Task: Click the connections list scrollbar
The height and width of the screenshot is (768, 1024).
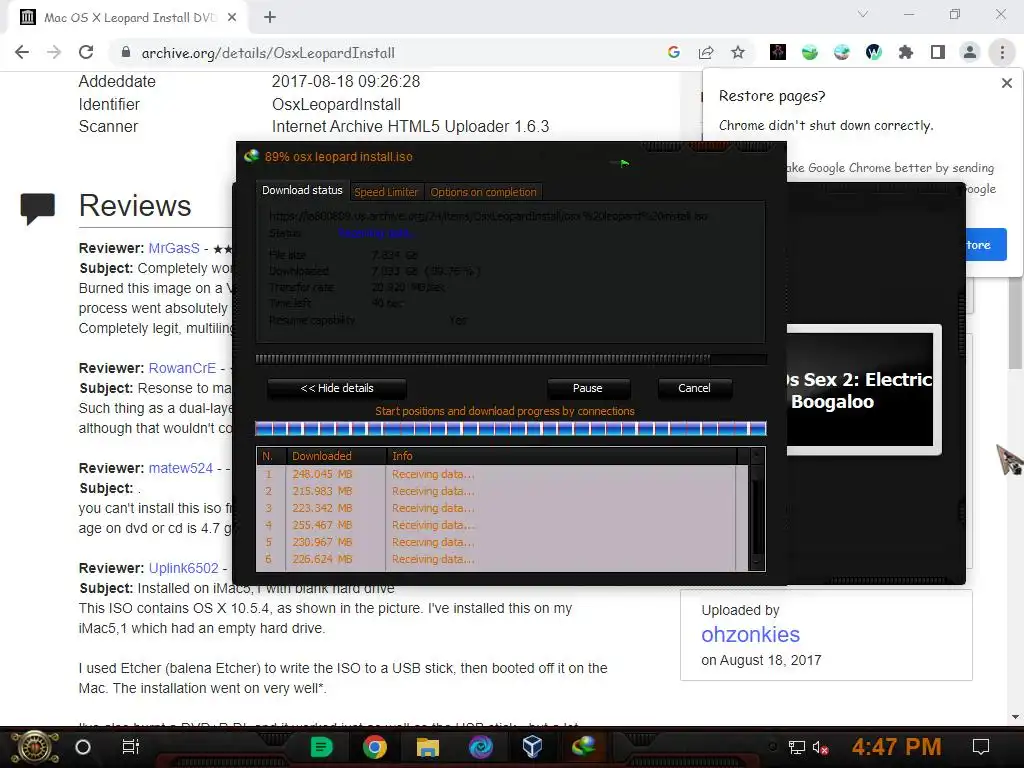Action: [757, 509]
